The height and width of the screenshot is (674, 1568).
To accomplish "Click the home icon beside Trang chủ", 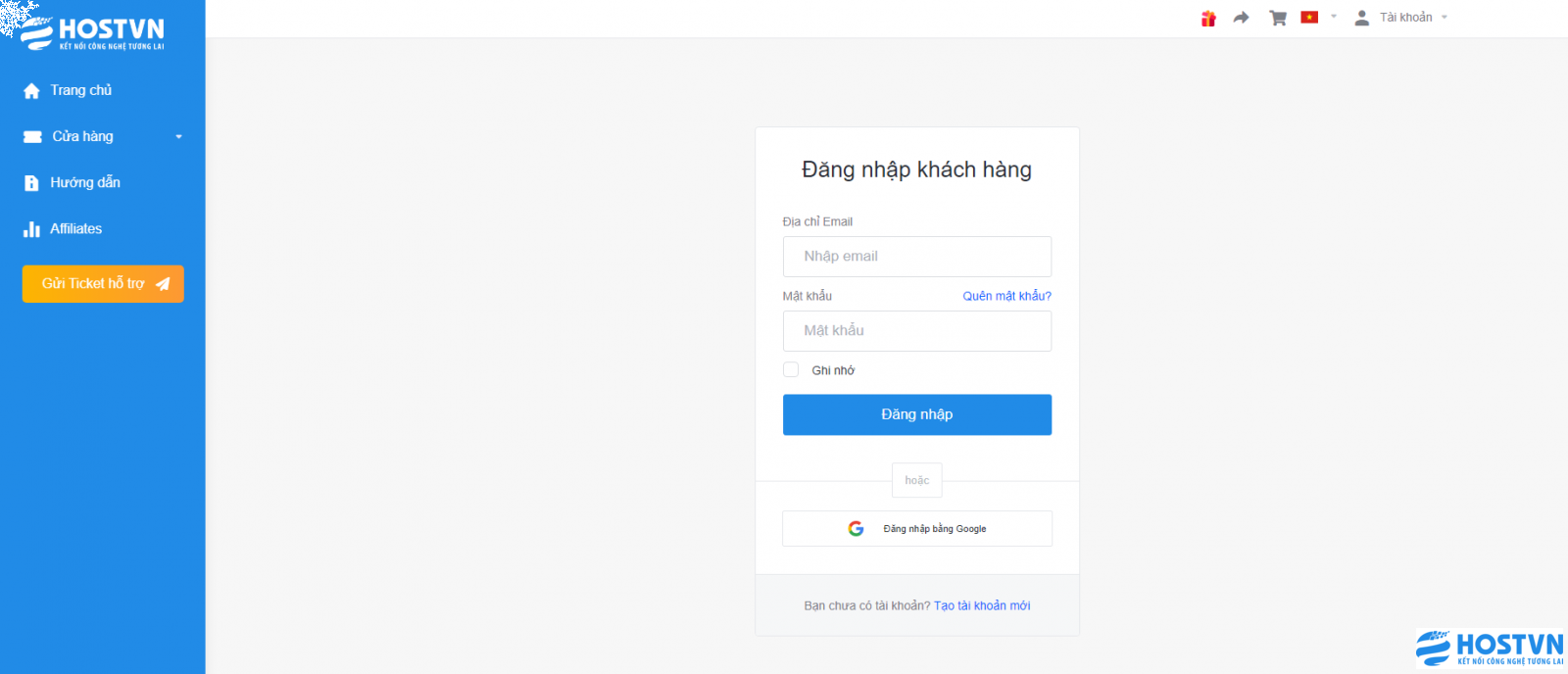I will coord(31,90).
